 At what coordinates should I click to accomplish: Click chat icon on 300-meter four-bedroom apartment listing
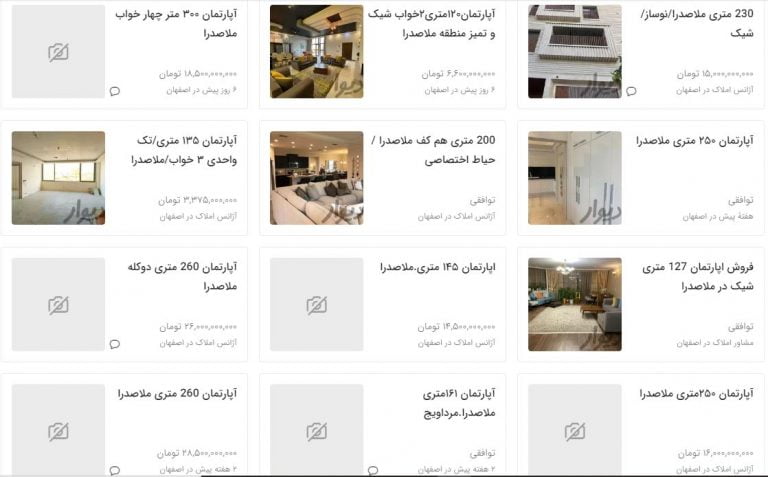coord(115,91)
